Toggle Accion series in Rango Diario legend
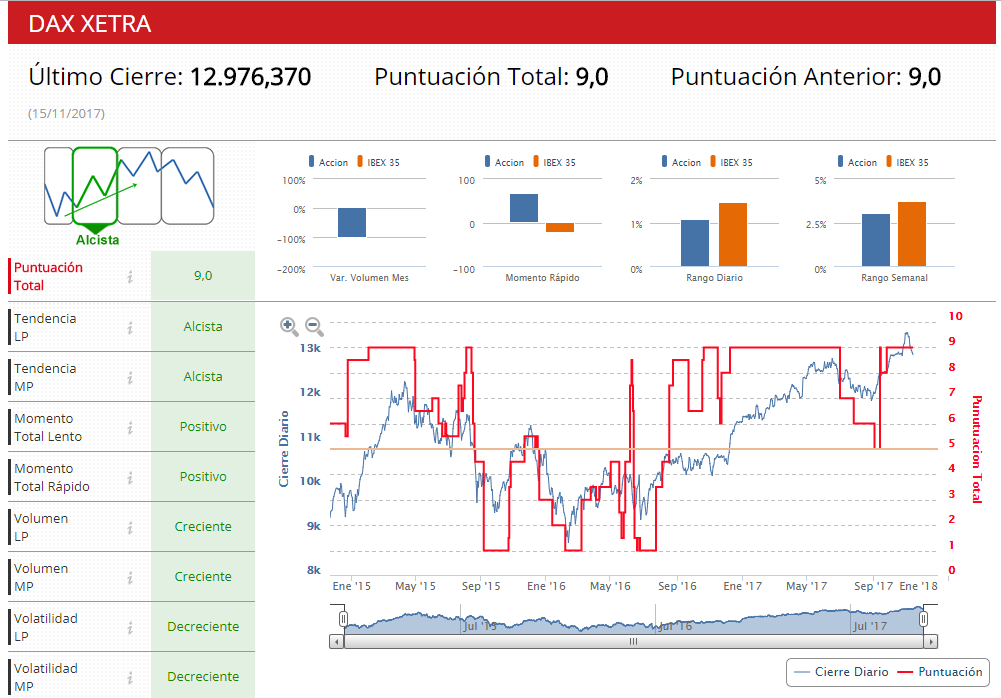 (x=681, y=162)
